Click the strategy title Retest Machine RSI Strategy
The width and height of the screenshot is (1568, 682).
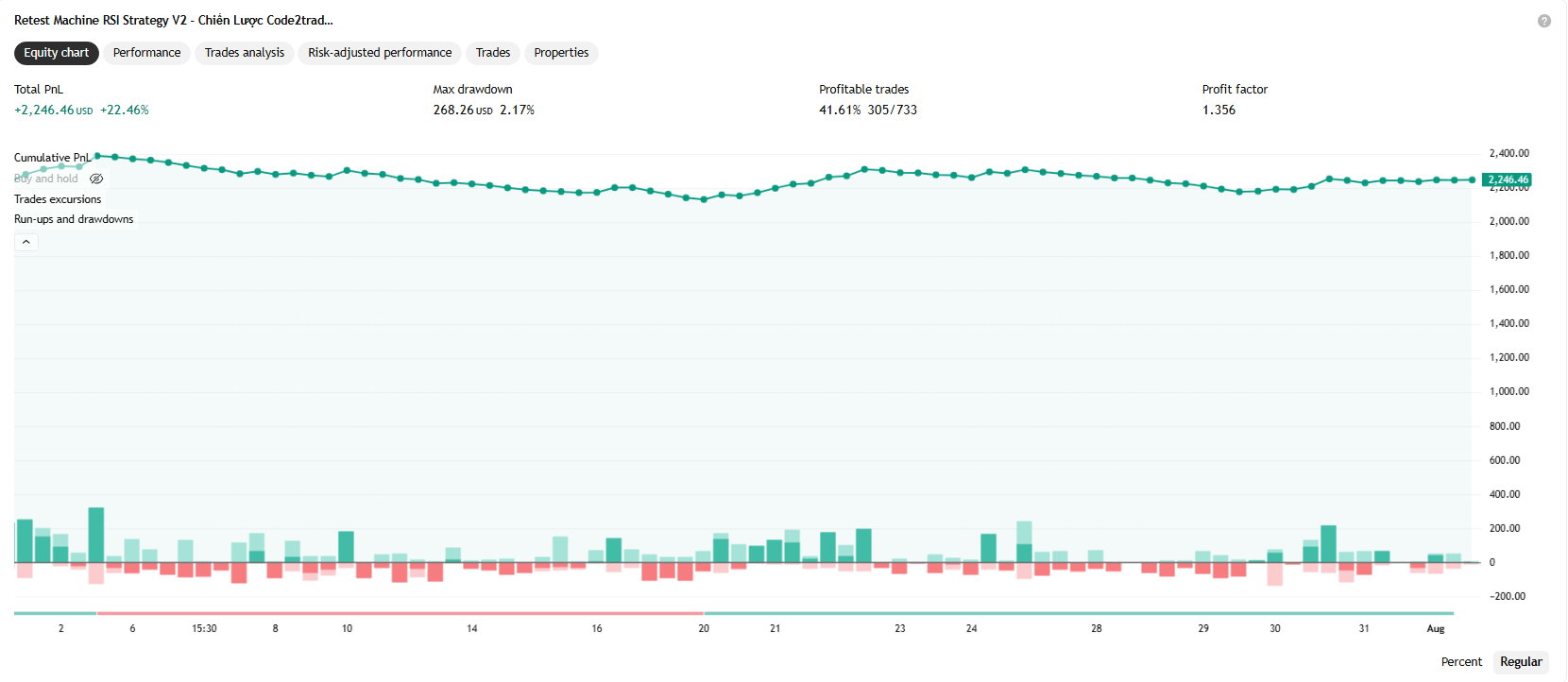click(x=174, y=20)
